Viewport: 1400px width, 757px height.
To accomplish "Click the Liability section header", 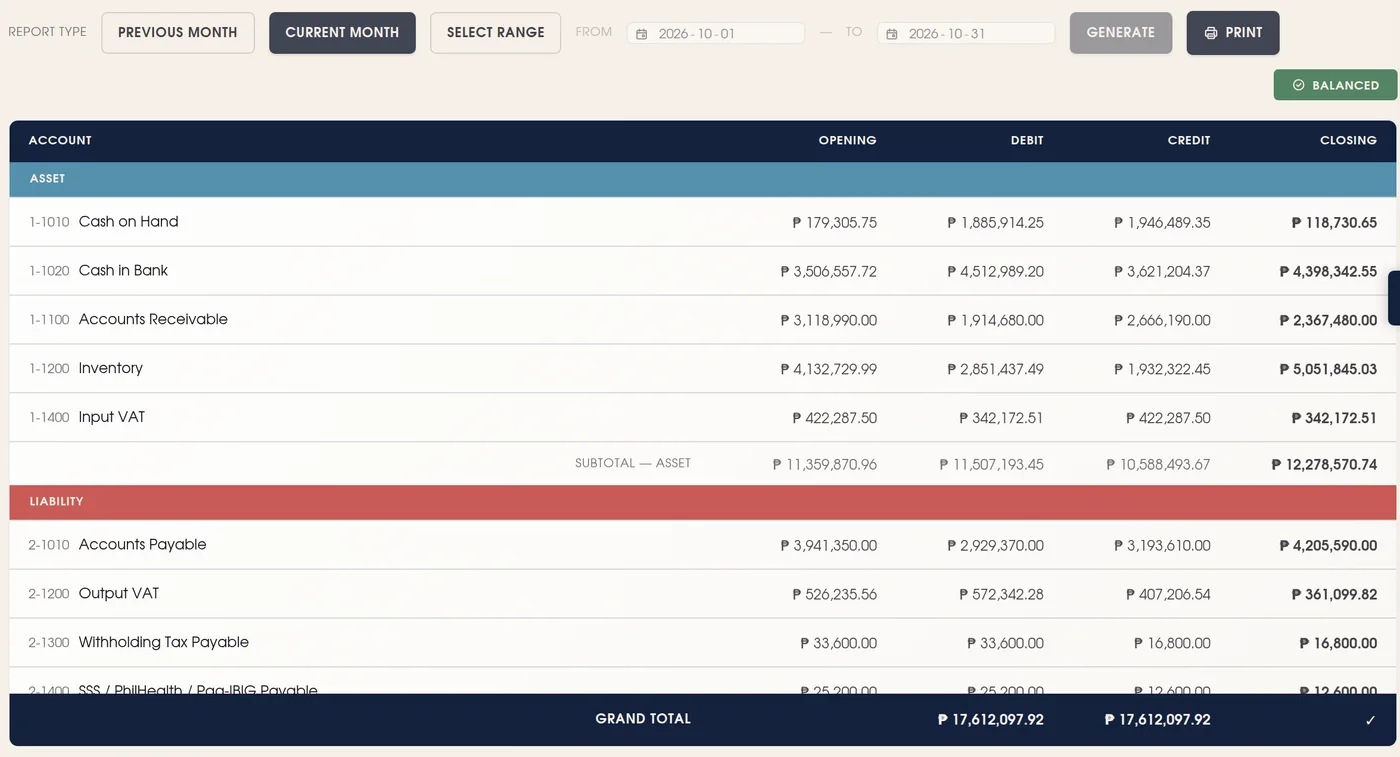I will 703,502.
